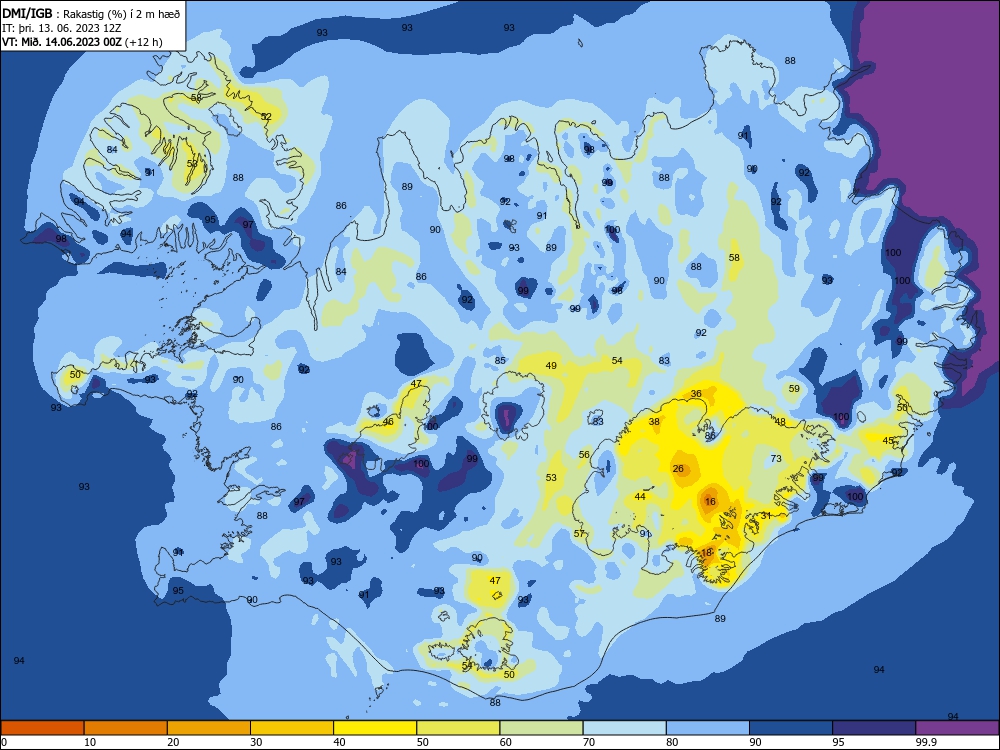Click the humidity value '59' on the map
This screenshot has width=1000, height=750.
[x=794, y=388]
